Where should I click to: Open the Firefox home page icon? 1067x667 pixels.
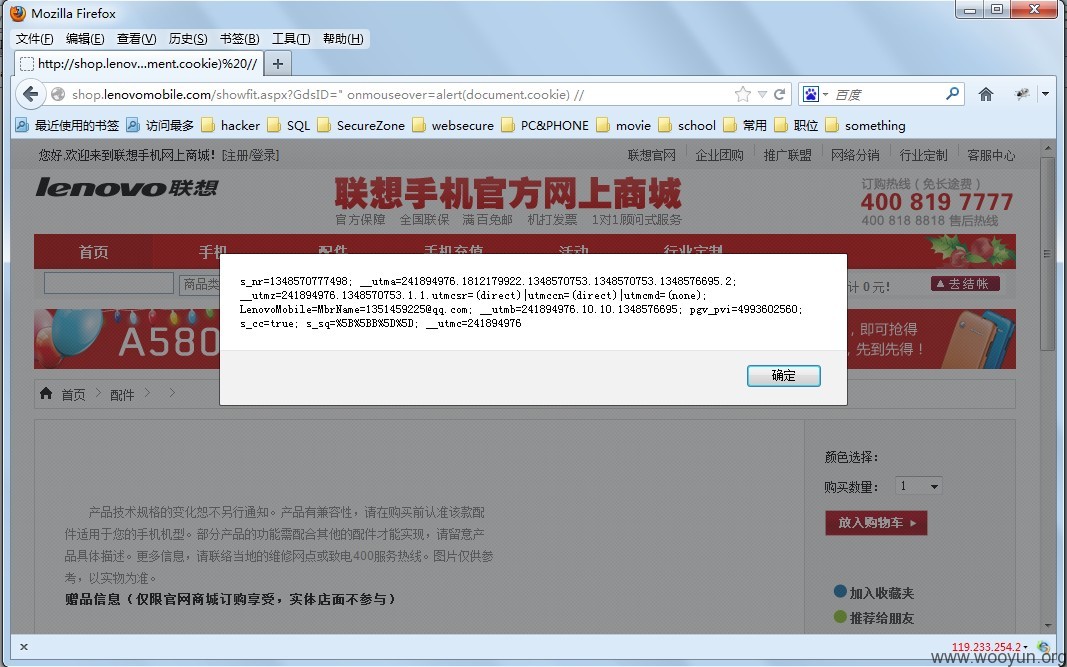pyautogui.click(x=985, y=94)
